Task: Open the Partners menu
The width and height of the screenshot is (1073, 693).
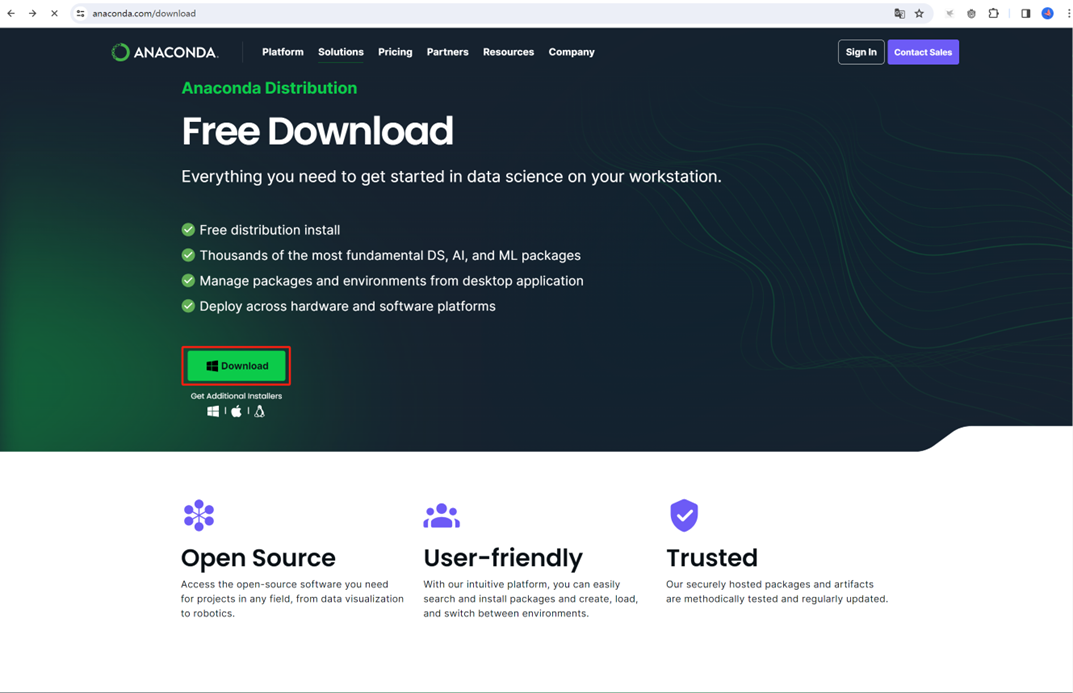Action: point(448,52)
